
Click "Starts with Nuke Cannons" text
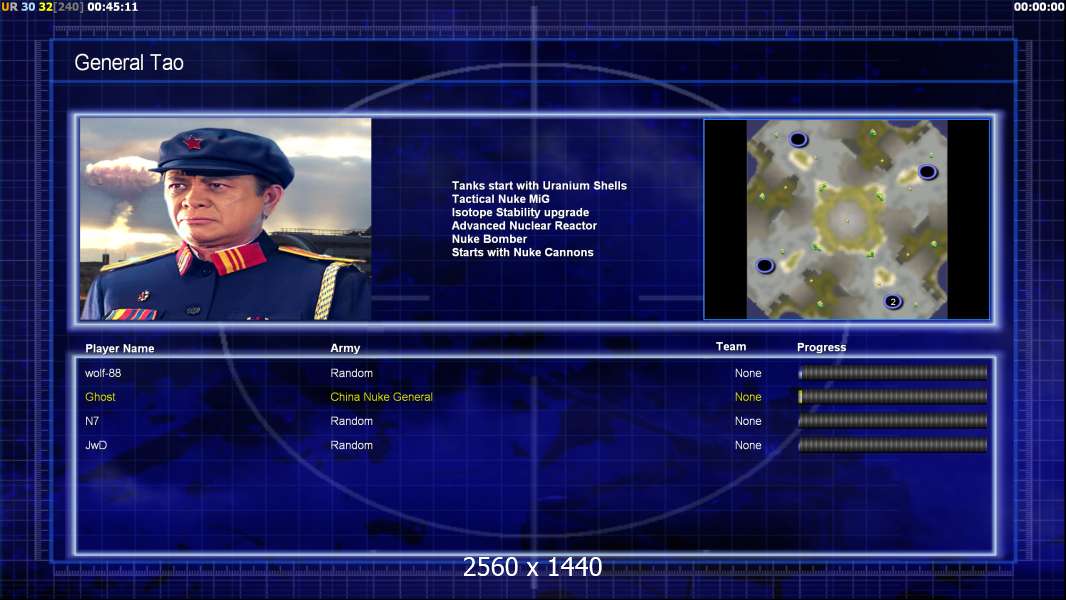click(522, 252)
